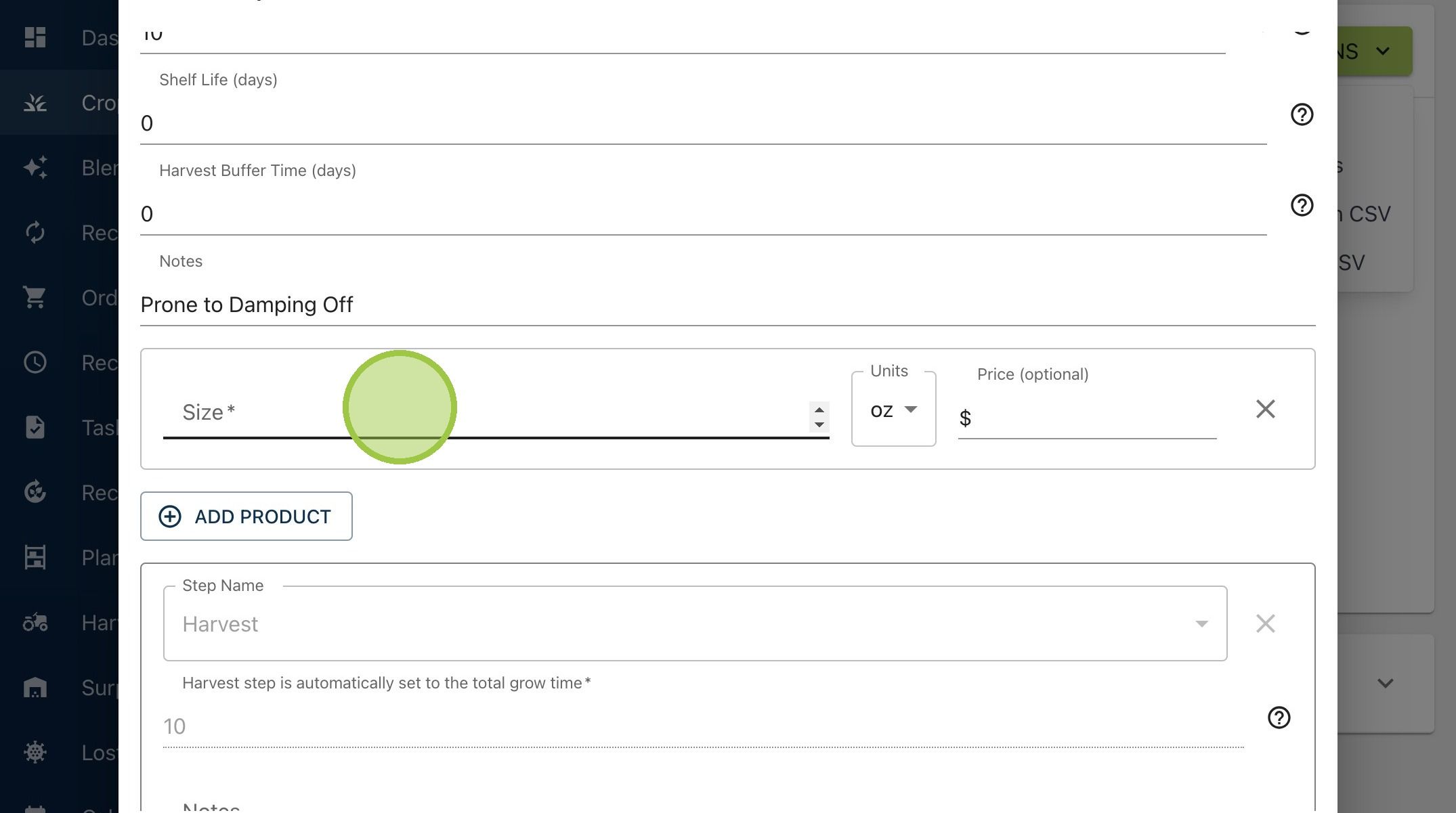1456x813 pixels.
Task: Remove the Harvest step row
Action: pyautogui.click(x=1265, y=623)
